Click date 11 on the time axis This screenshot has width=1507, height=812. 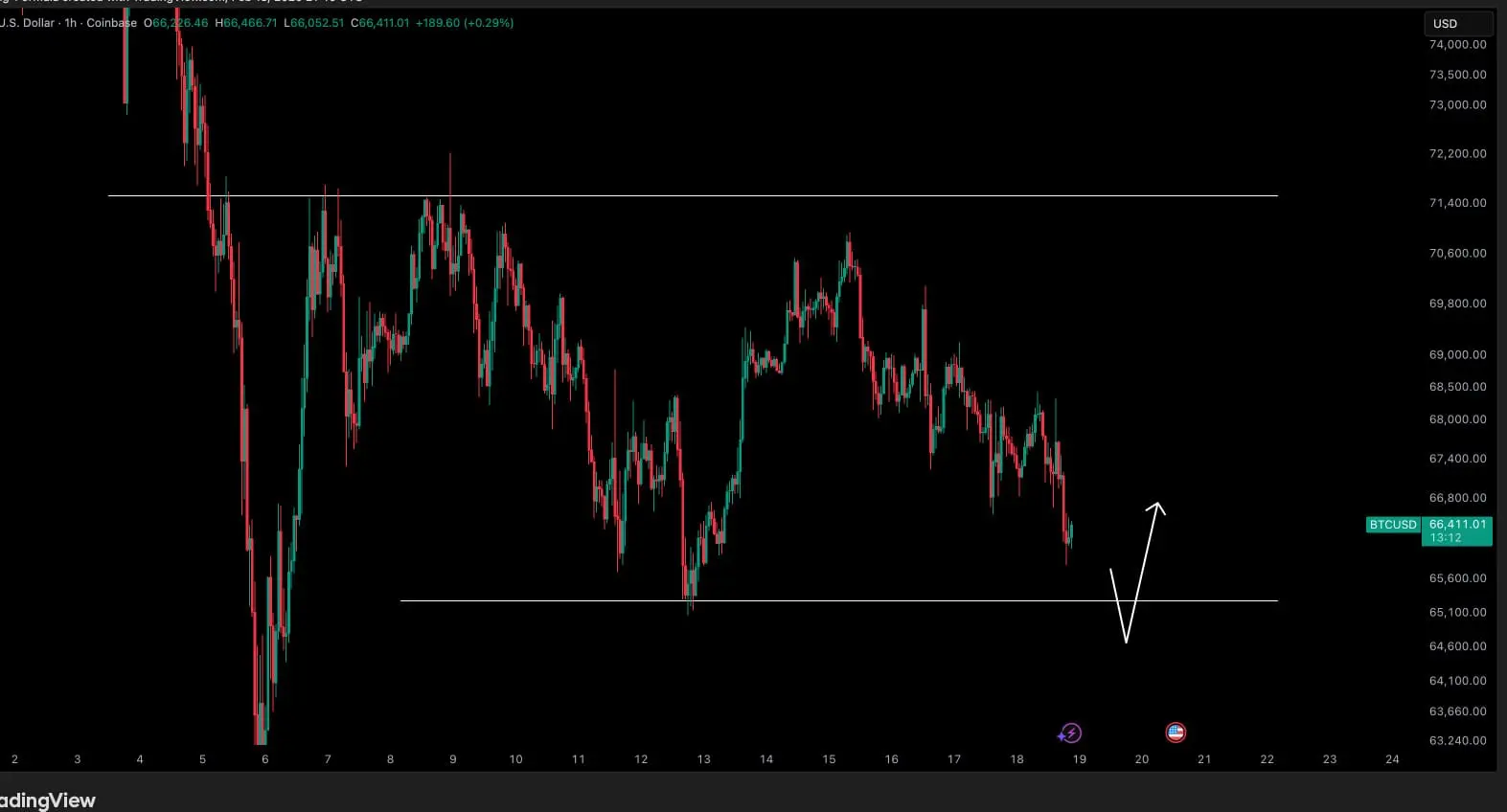(579, 759)
